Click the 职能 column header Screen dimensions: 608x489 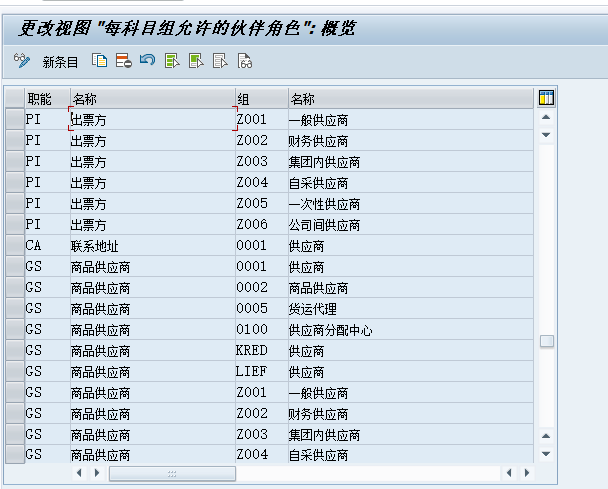click(x=40, y=99)
